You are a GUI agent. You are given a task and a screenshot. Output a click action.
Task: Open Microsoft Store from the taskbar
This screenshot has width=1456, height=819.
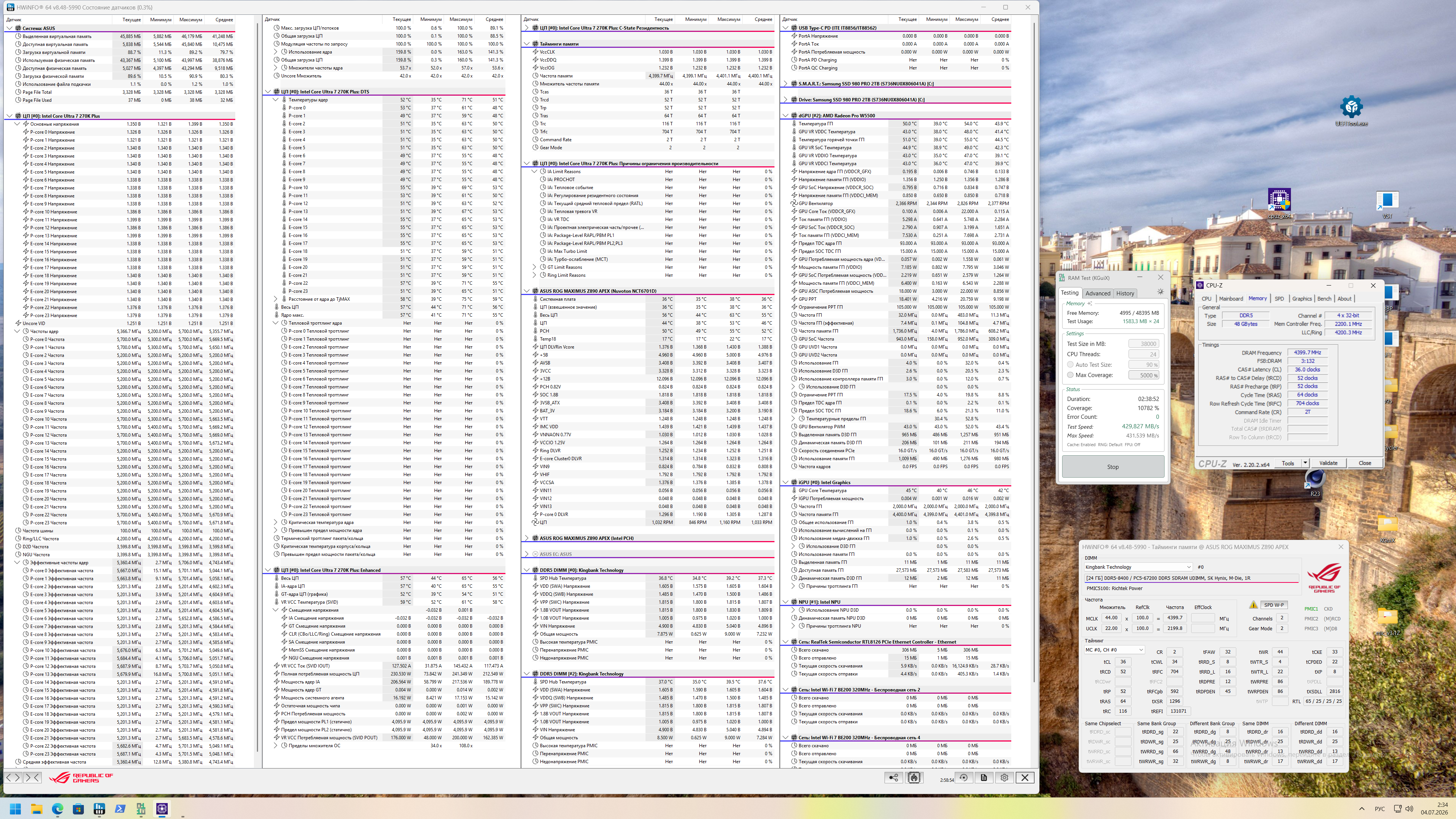(79, 809)
